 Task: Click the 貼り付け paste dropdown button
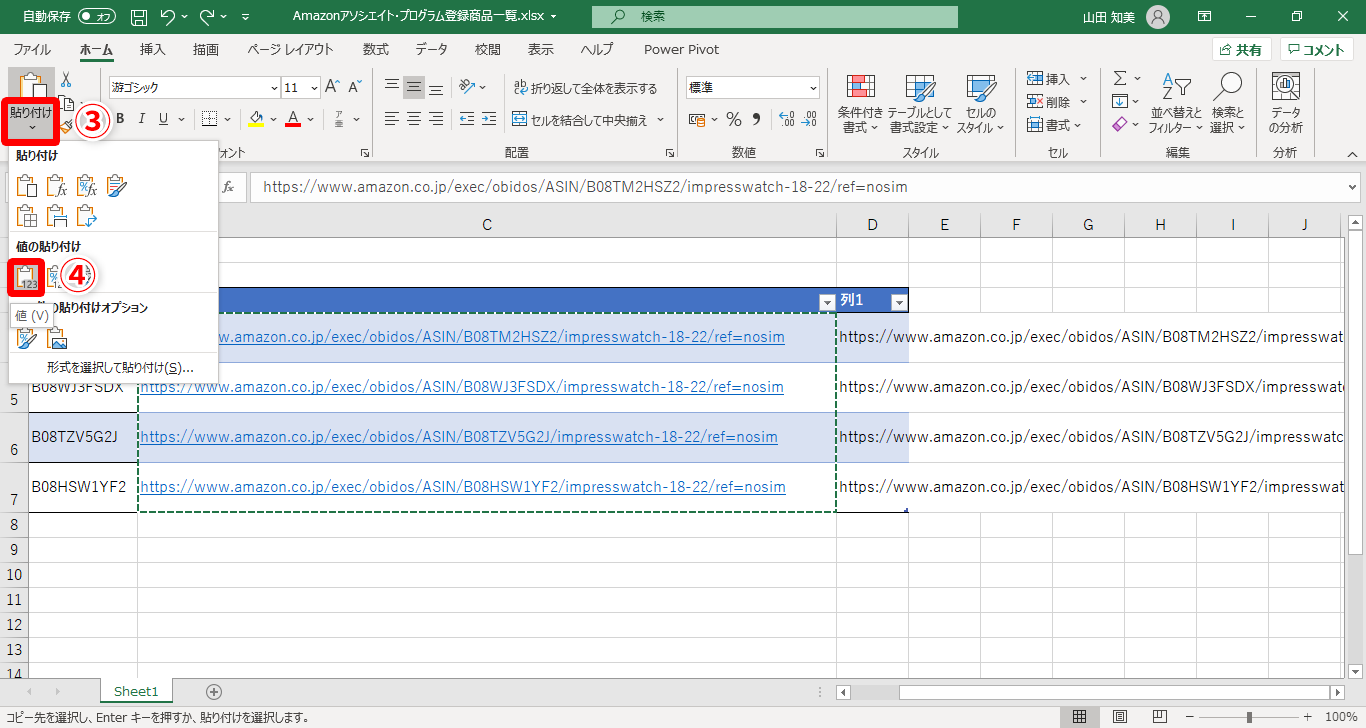pos(31,120)
